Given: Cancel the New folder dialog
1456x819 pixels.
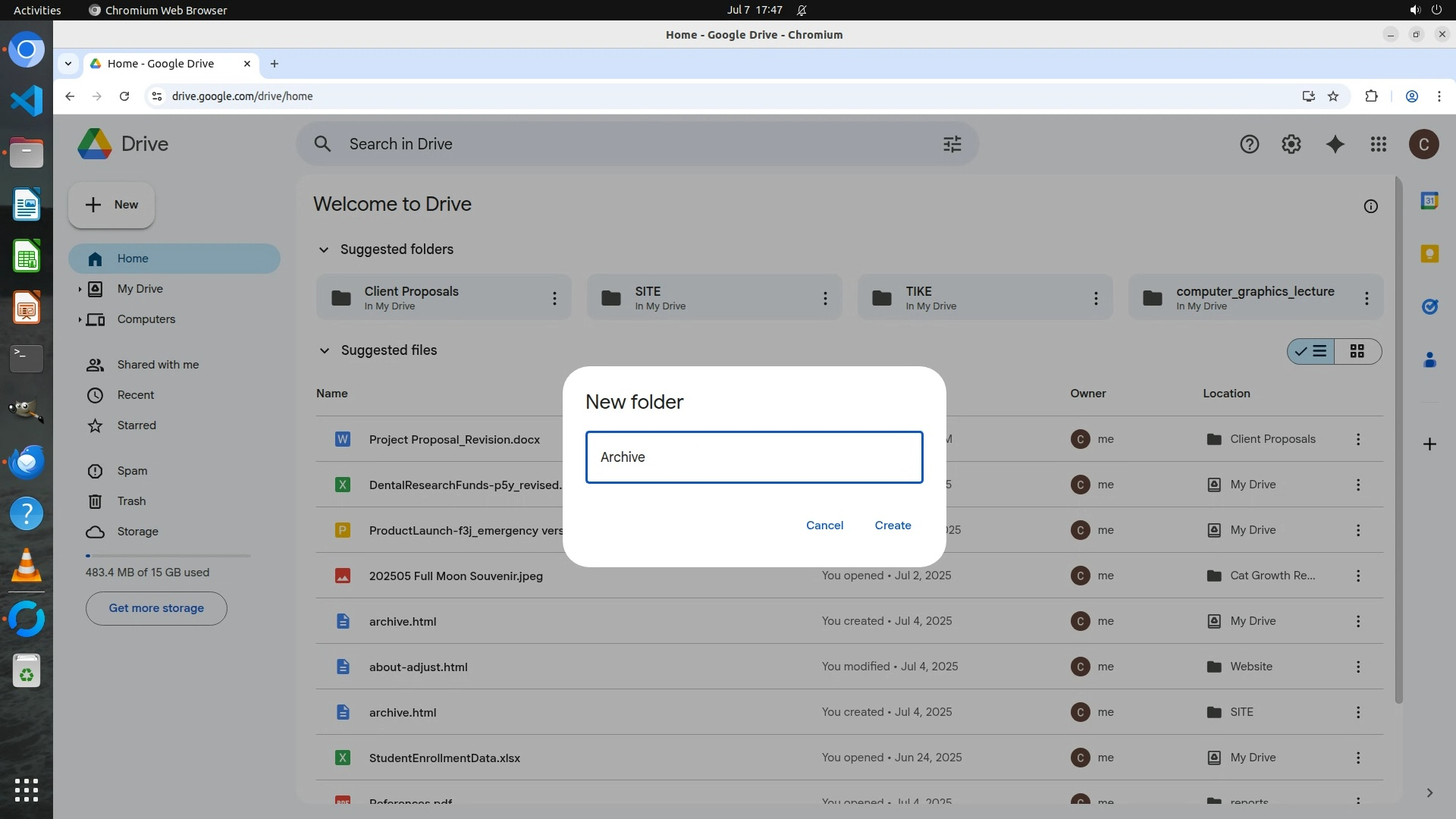Looking at the screenshot, I should [824, 526].
